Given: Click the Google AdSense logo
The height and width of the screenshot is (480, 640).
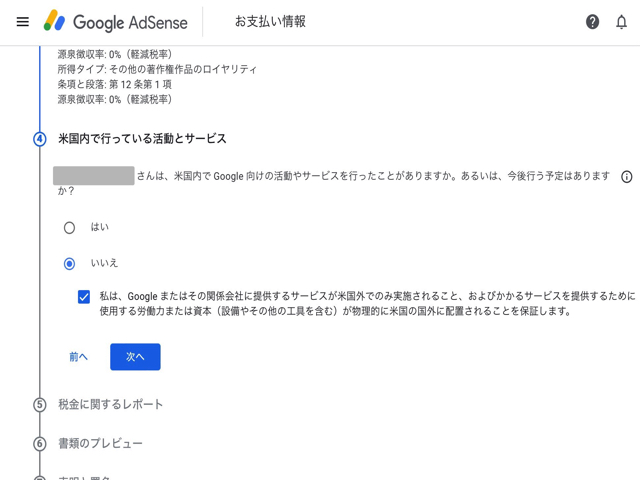Looking at the screenshot, I should [54, 21].
